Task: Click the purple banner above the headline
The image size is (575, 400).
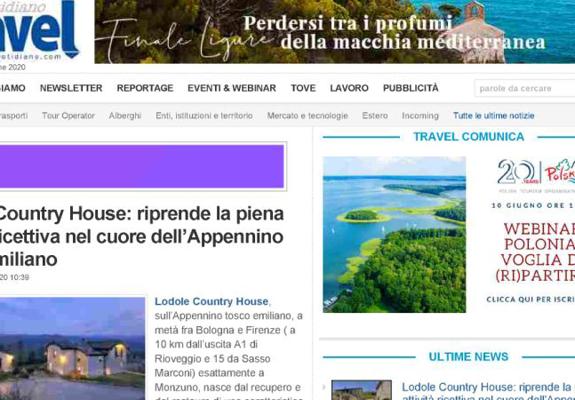Action: (142, 166)
